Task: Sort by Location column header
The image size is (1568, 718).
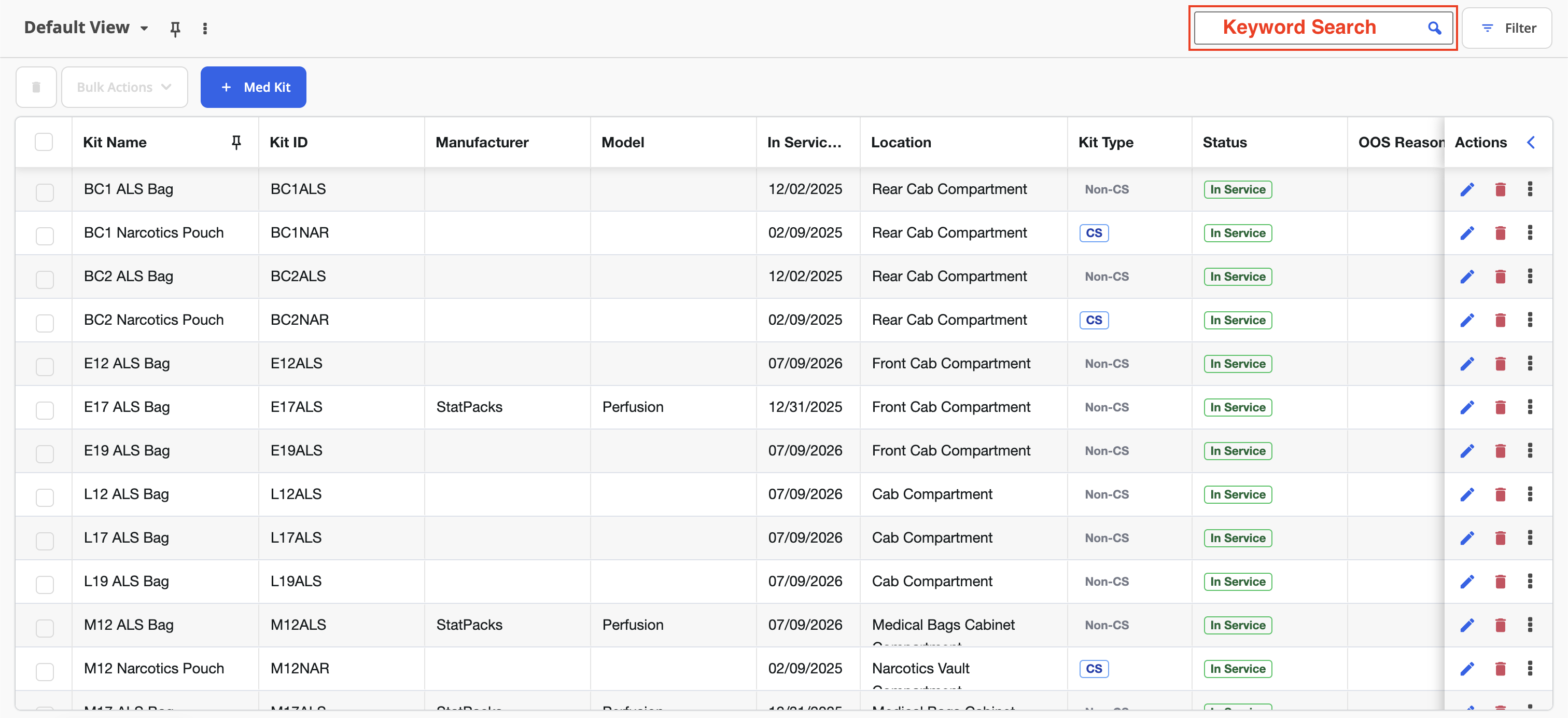Action: [x=901, y=143]
